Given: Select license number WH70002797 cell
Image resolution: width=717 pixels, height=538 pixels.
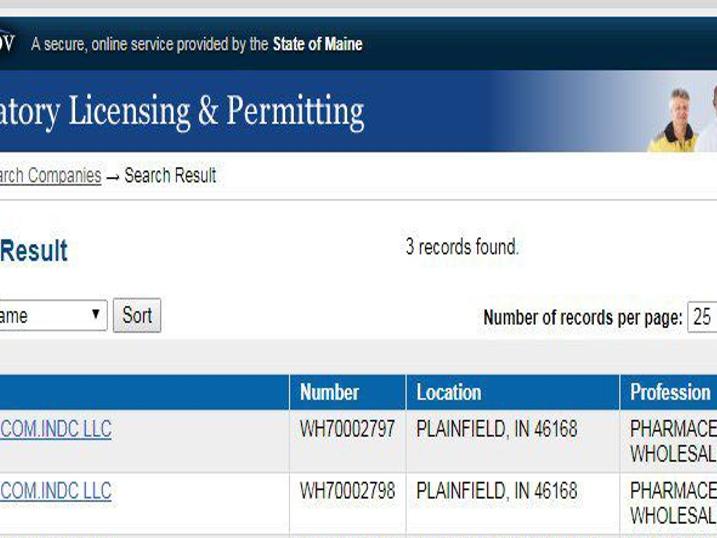Looking at the screenshot, I should click(347, 430).
